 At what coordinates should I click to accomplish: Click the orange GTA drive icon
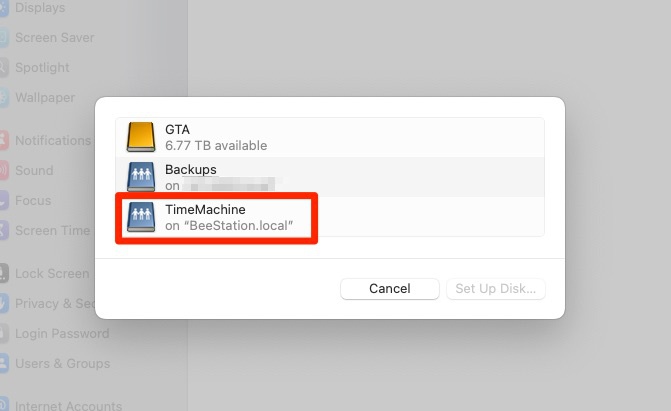click(x=140, y=137)
